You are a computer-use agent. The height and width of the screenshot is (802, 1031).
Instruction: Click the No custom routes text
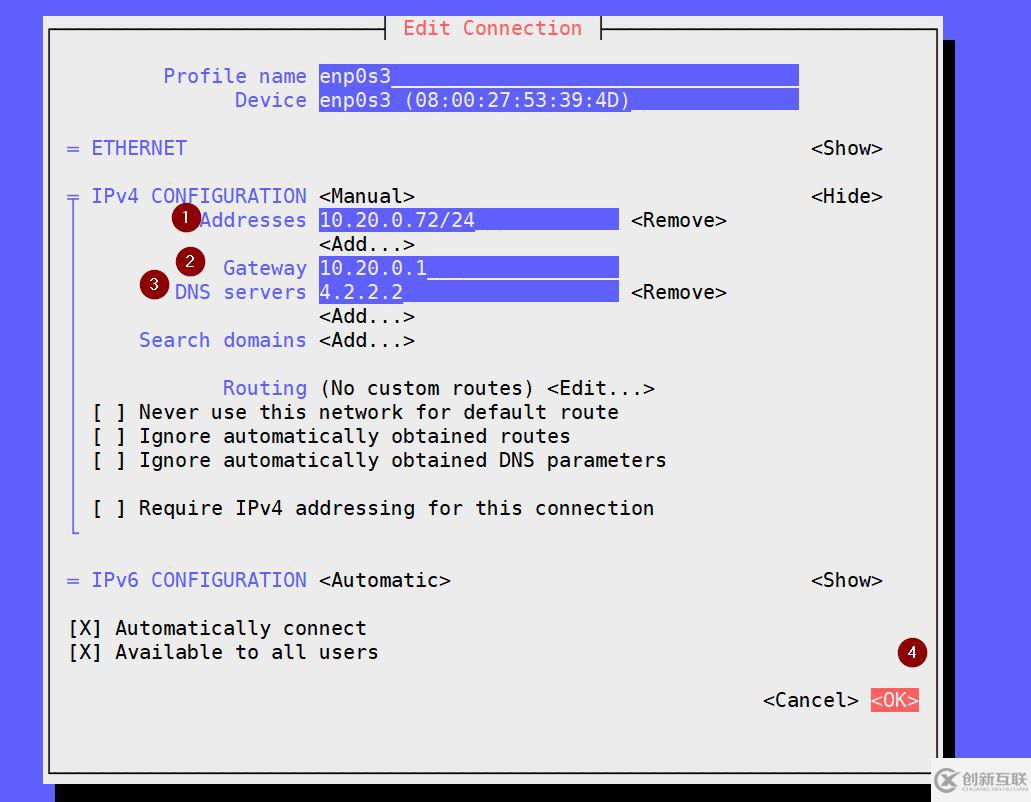pos(426,388)
